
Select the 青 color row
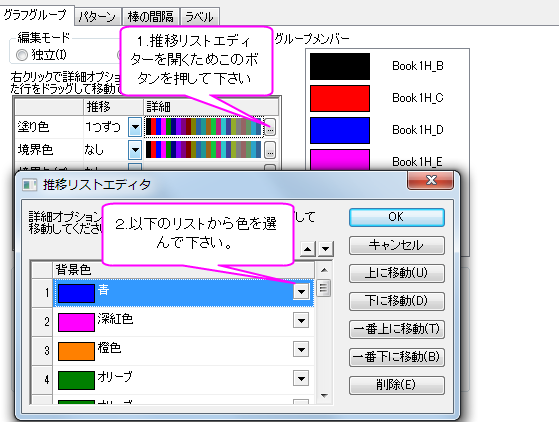tap(184, 293)
